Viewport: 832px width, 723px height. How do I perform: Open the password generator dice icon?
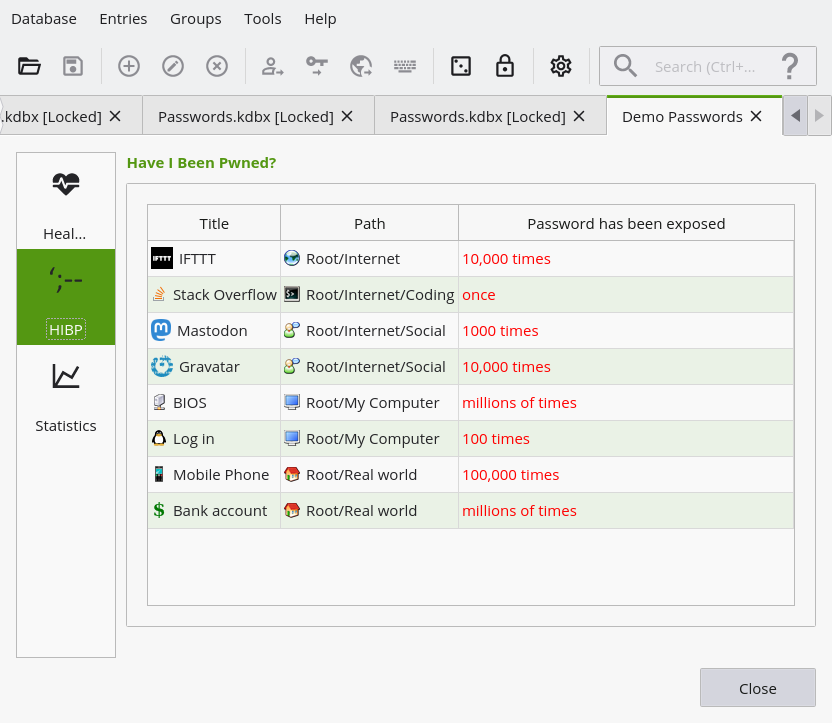click(x=461, y=66)
